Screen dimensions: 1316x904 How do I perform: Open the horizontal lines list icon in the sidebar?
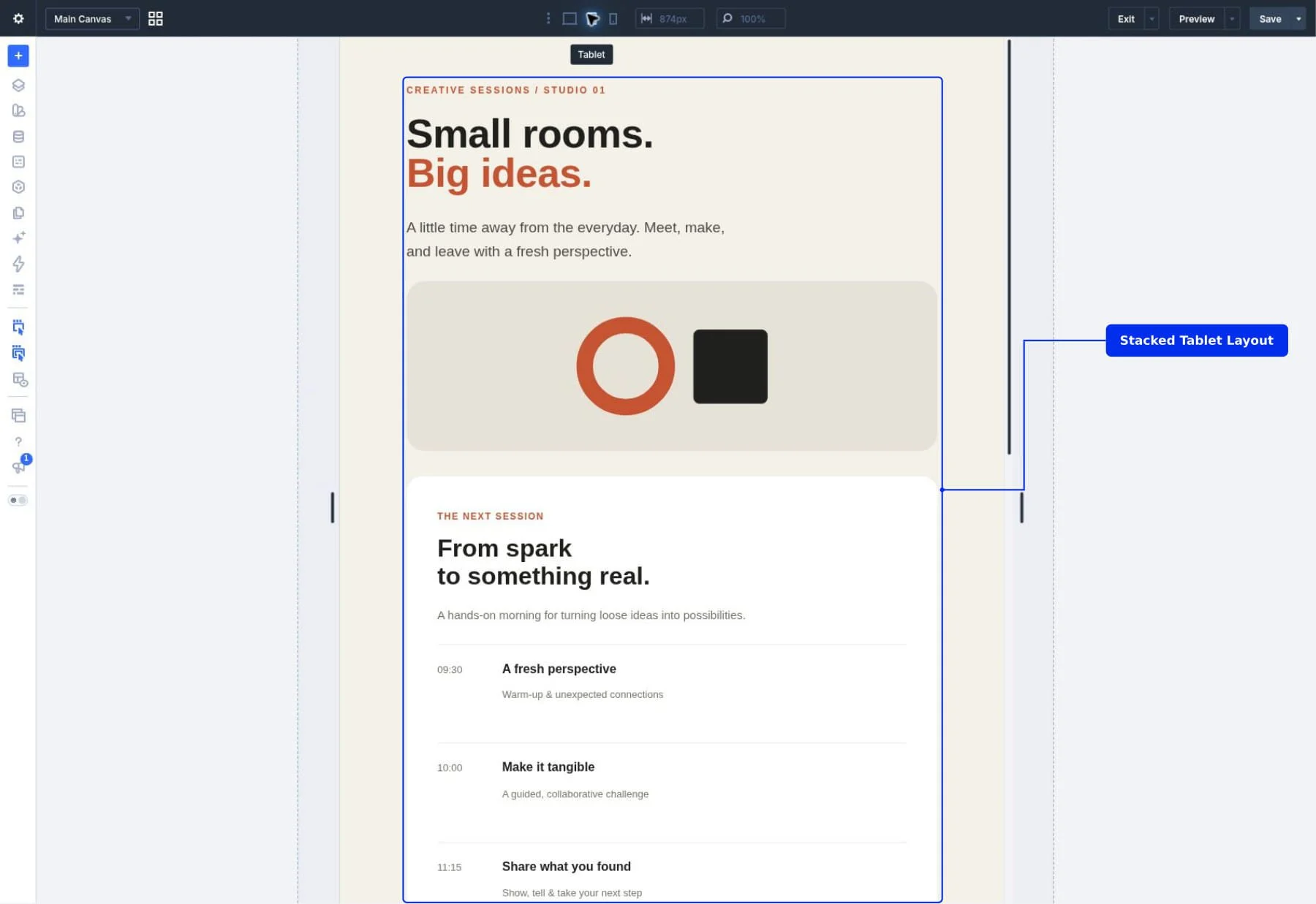click(18, 290)
